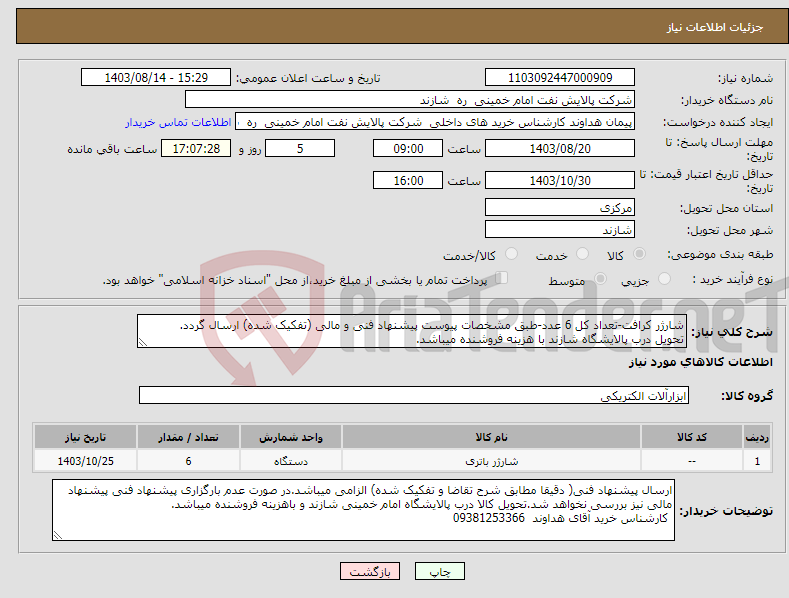
Task: Click the شارژر باتری item name cell
Action: (x=491, y=461)
